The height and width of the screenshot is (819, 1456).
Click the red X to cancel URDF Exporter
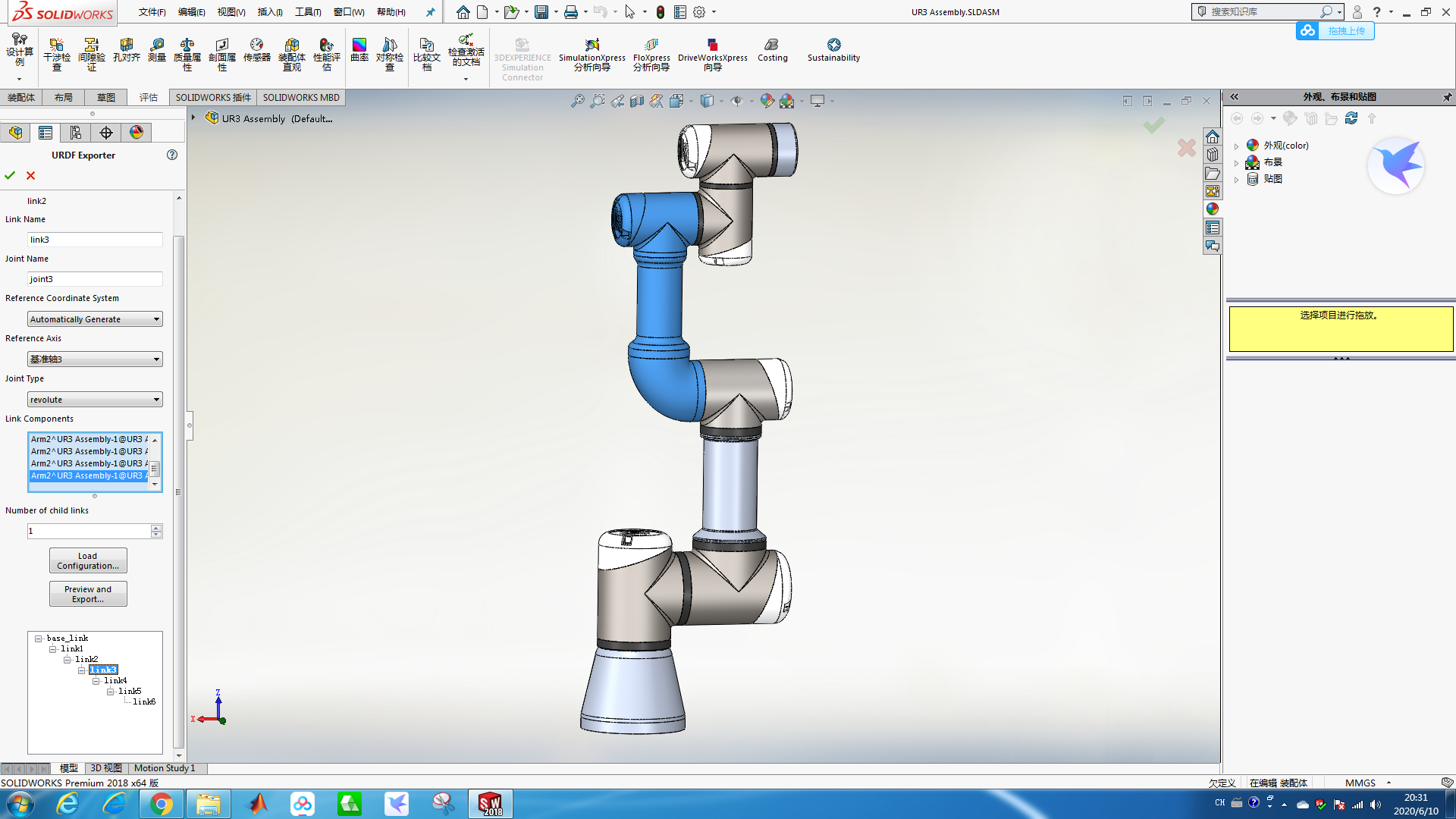pyautogui.click(x=31, y=175)
